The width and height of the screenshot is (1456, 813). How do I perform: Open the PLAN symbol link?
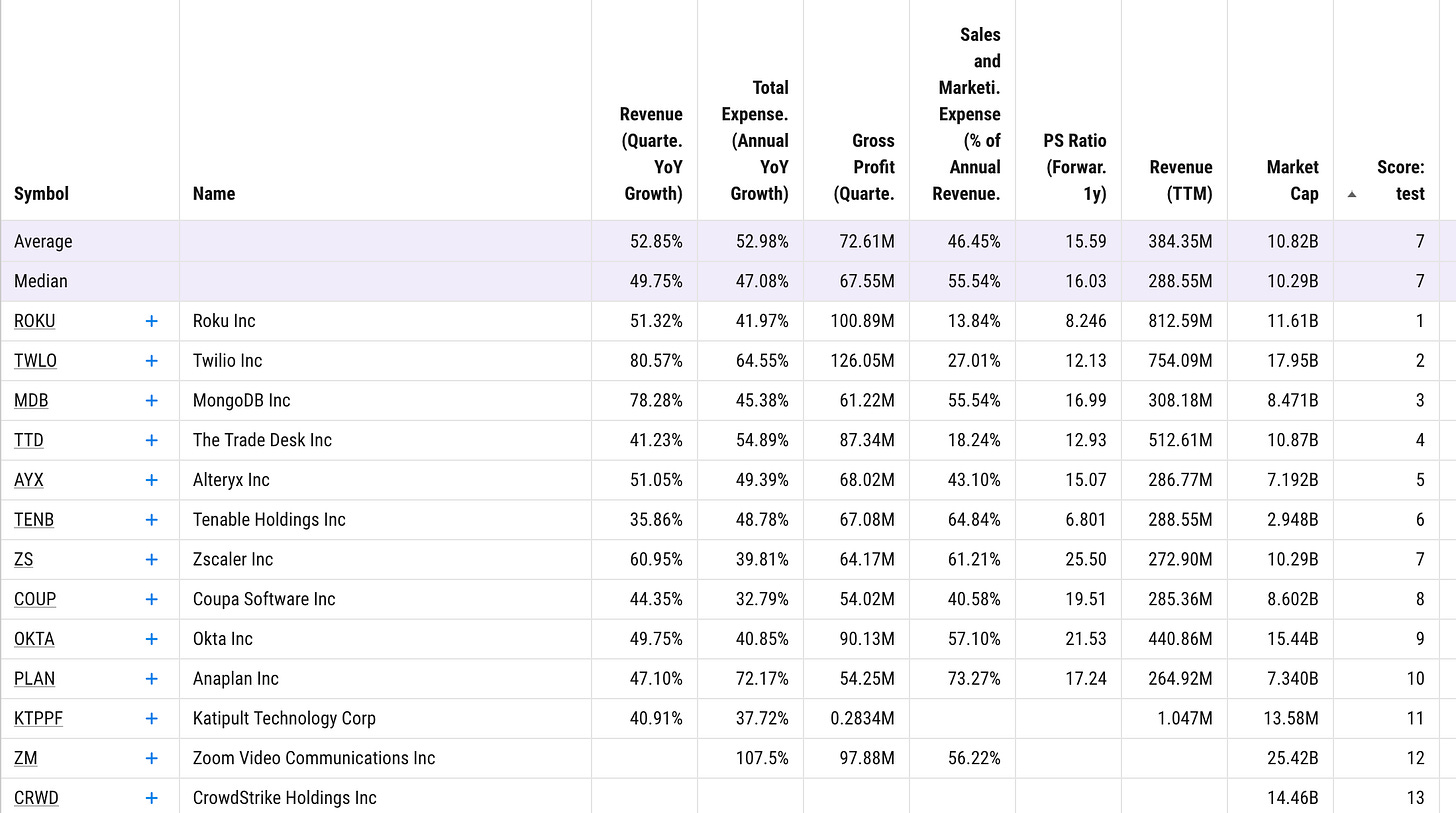34,679
